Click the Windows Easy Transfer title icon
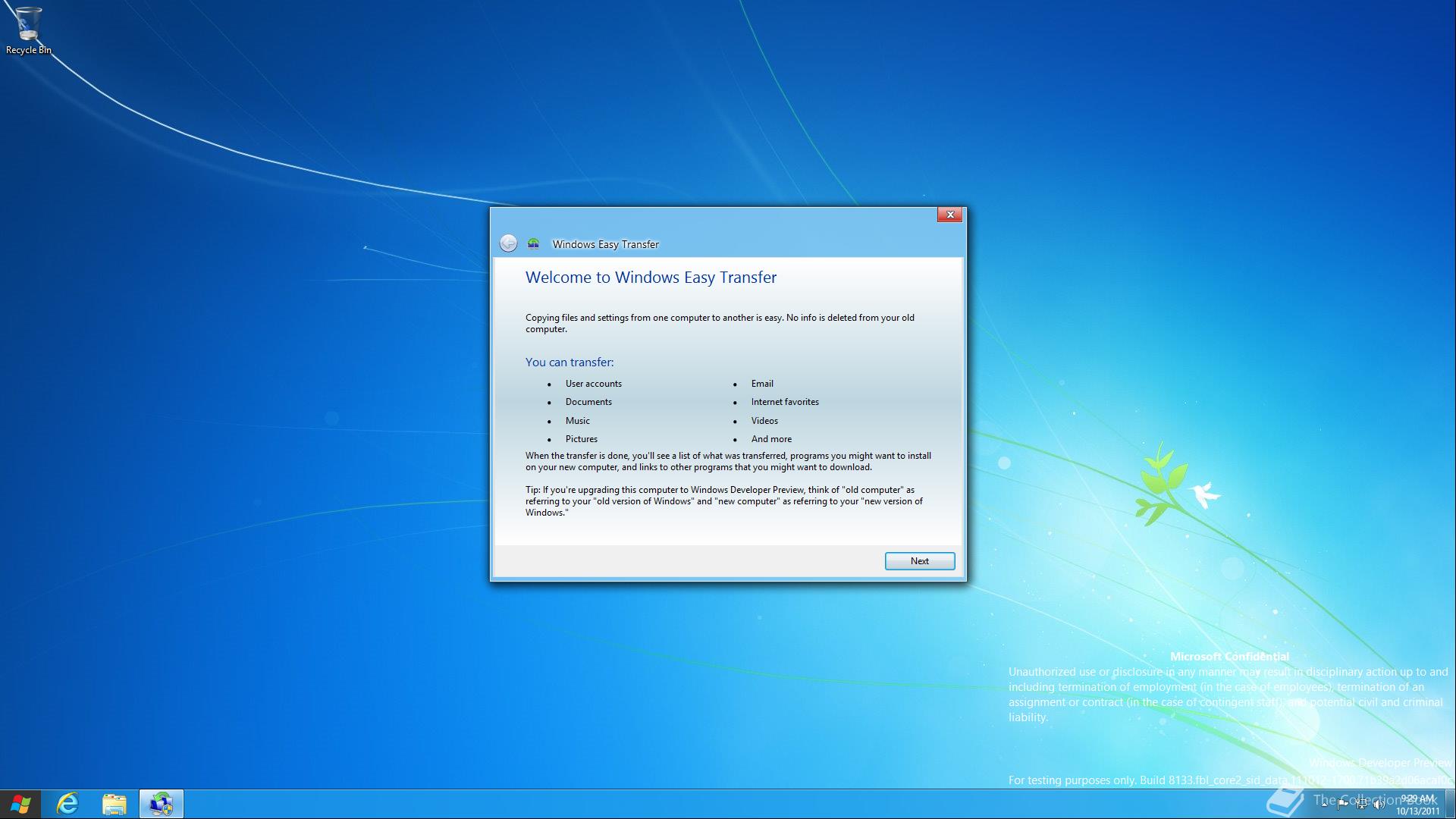This screenshot has height=819, width=1456. tap(533, 243)
